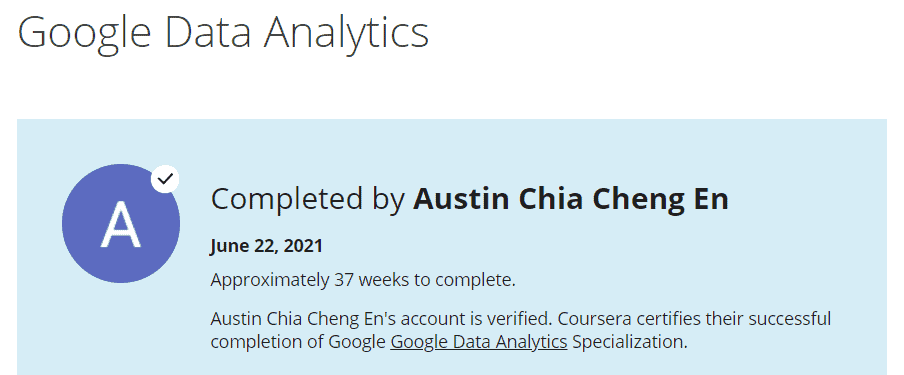Select the bold name Austin Chia Cheng En
Screen dimensions: 904x375
coord(571,200)
